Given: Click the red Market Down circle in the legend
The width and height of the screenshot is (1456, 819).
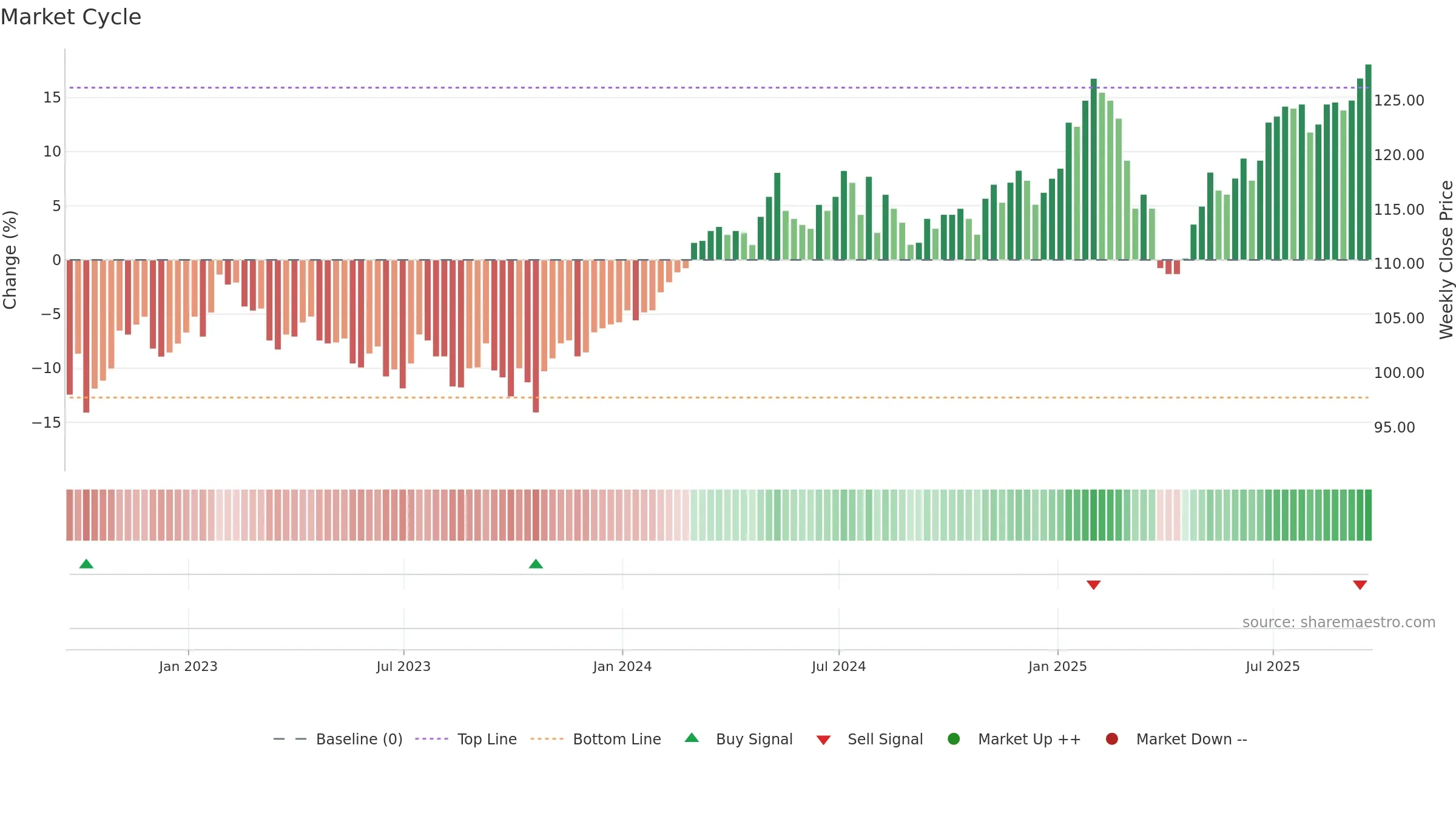Looking at the screenshot, I should [x=1112, y=739].
